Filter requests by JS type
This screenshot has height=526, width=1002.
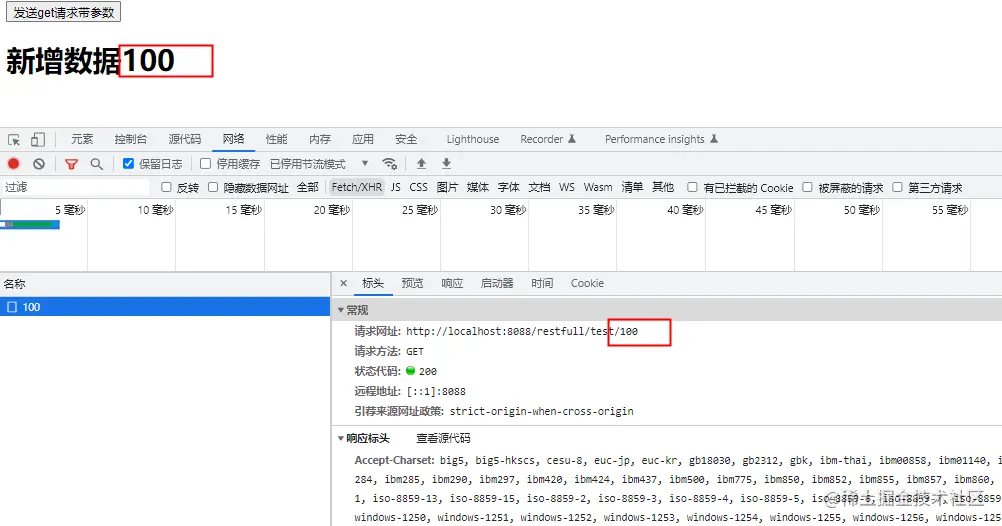point(396,187)
